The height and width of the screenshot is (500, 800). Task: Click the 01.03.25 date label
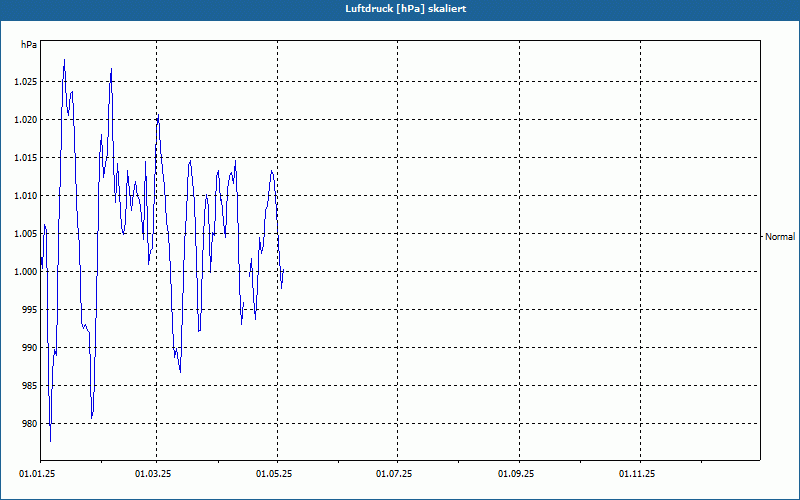click(x=153, y=474)
